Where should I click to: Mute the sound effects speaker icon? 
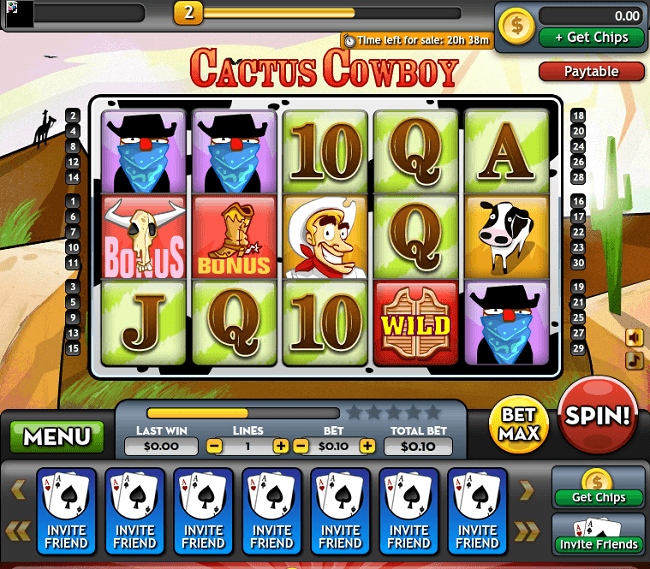tap(634, 338)
